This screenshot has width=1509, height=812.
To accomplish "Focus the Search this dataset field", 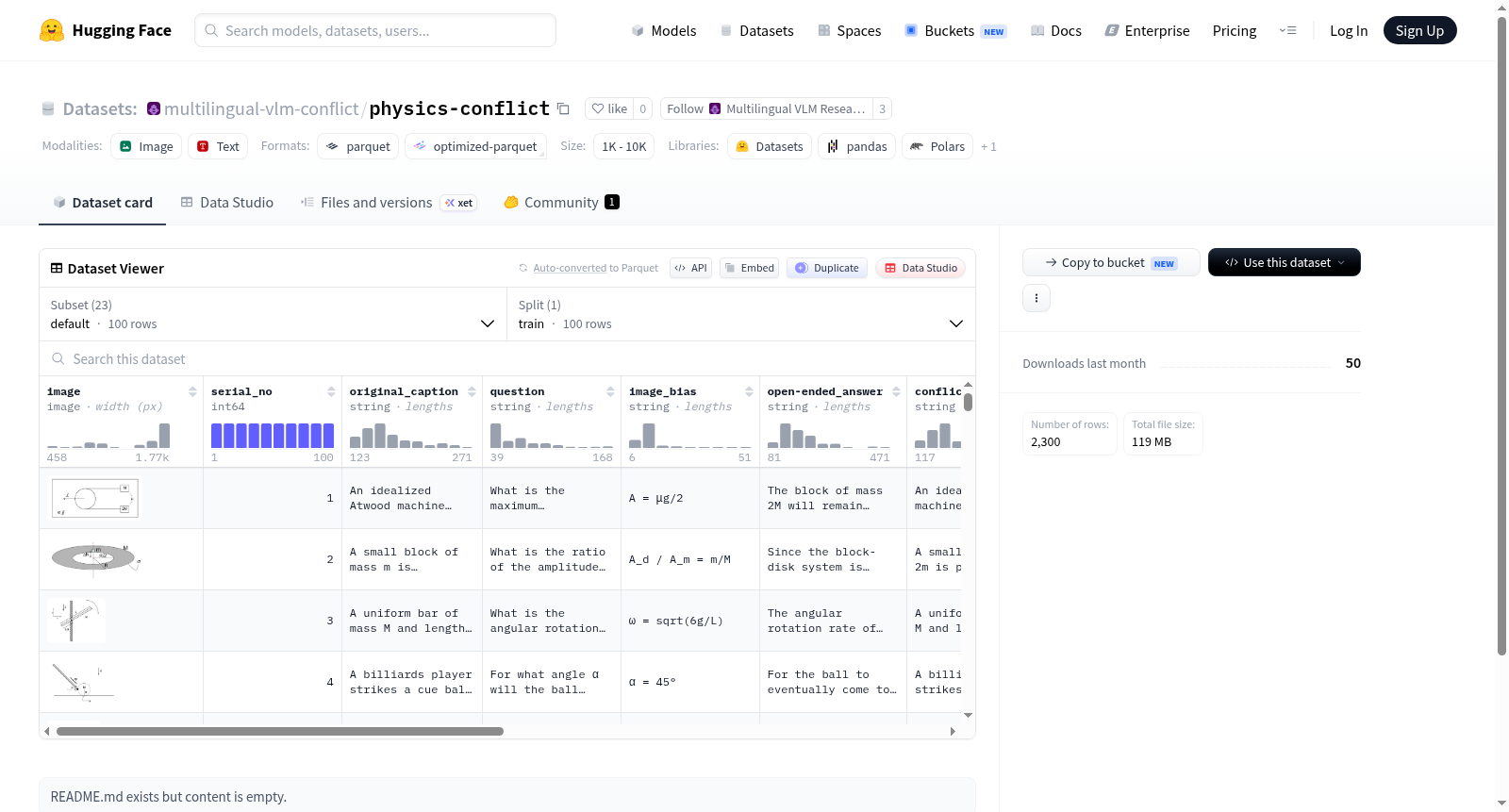I will [507, 358].
